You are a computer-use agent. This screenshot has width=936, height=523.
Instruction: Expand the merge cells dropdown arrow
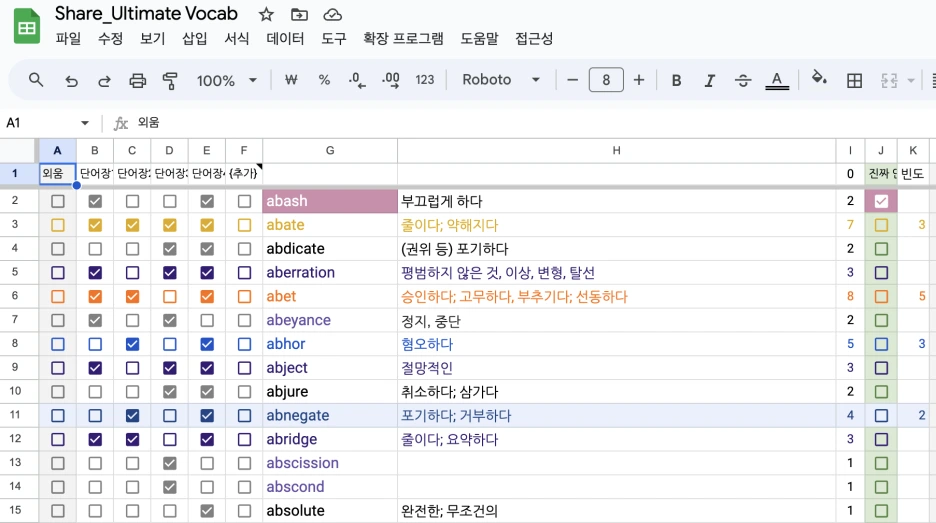(x=911, y=80)
